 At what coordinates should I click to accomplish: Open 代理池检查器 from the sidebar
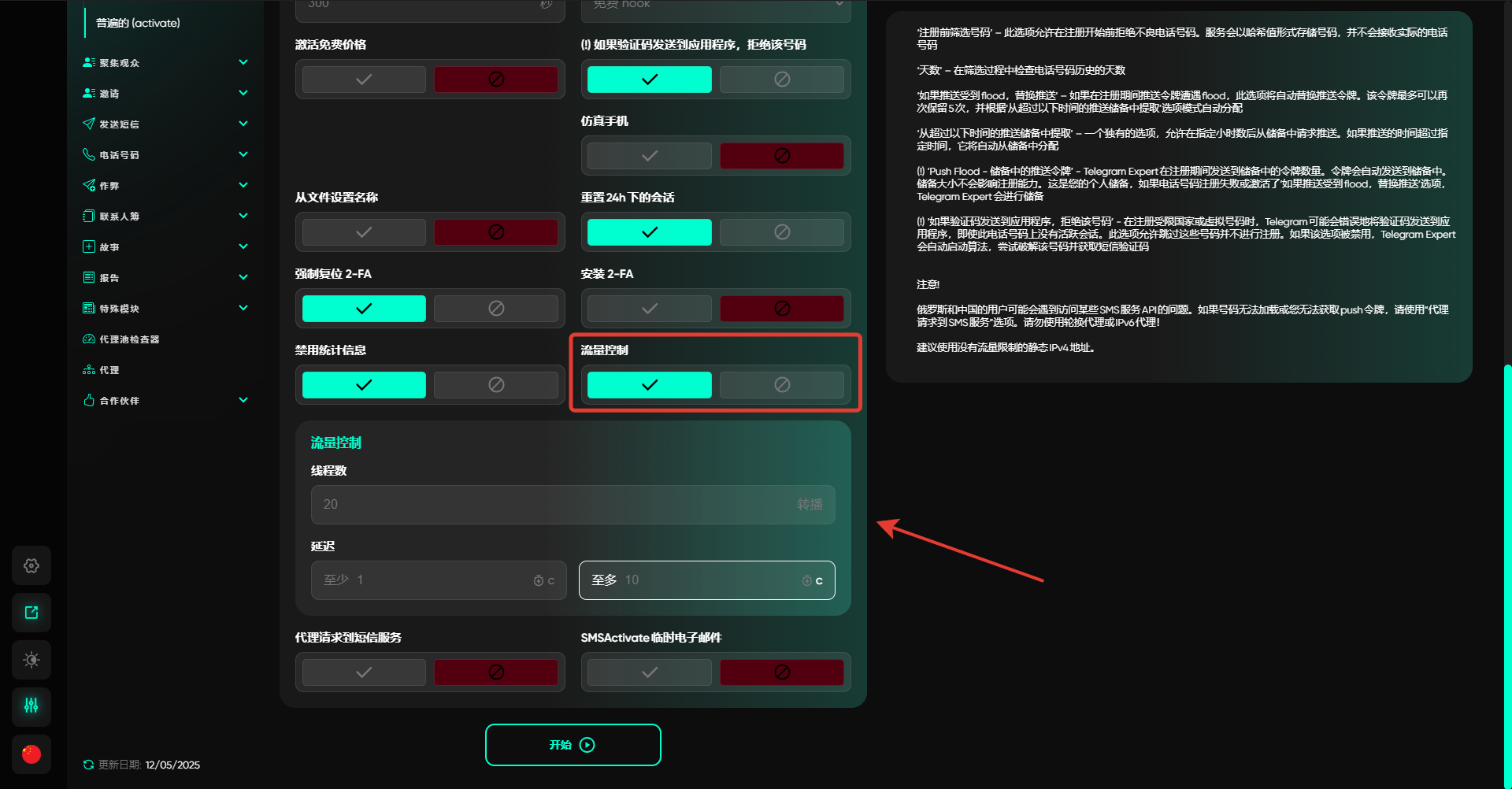pos(129,339)
